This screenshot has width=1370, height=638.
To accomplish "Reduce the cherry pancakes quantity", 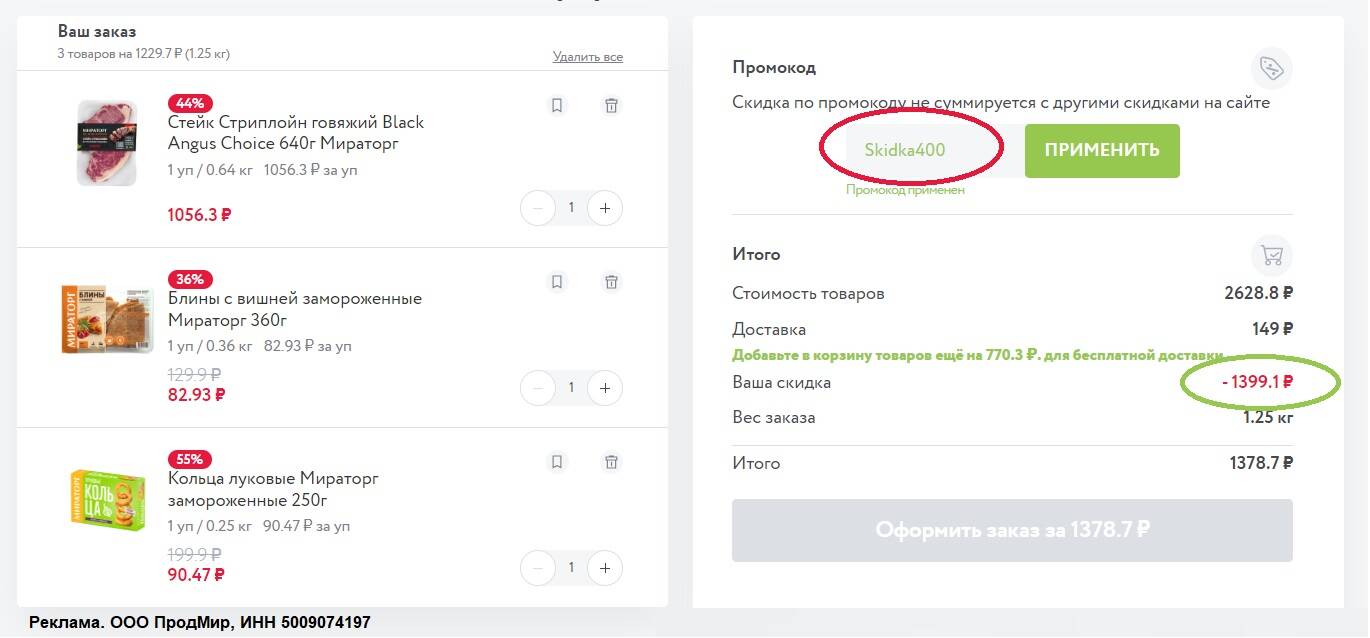I will [538, 387].
